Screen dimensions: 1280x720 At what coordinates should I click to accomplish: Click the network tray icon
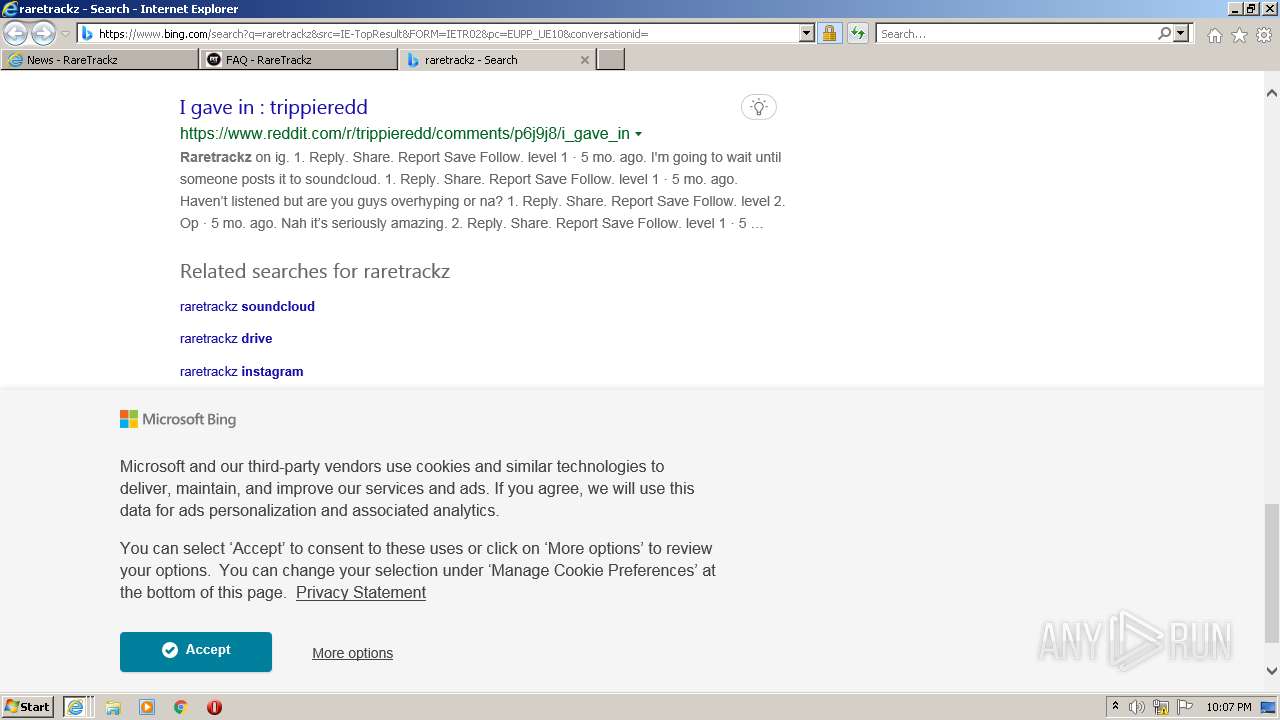(x=1161, y=707)
